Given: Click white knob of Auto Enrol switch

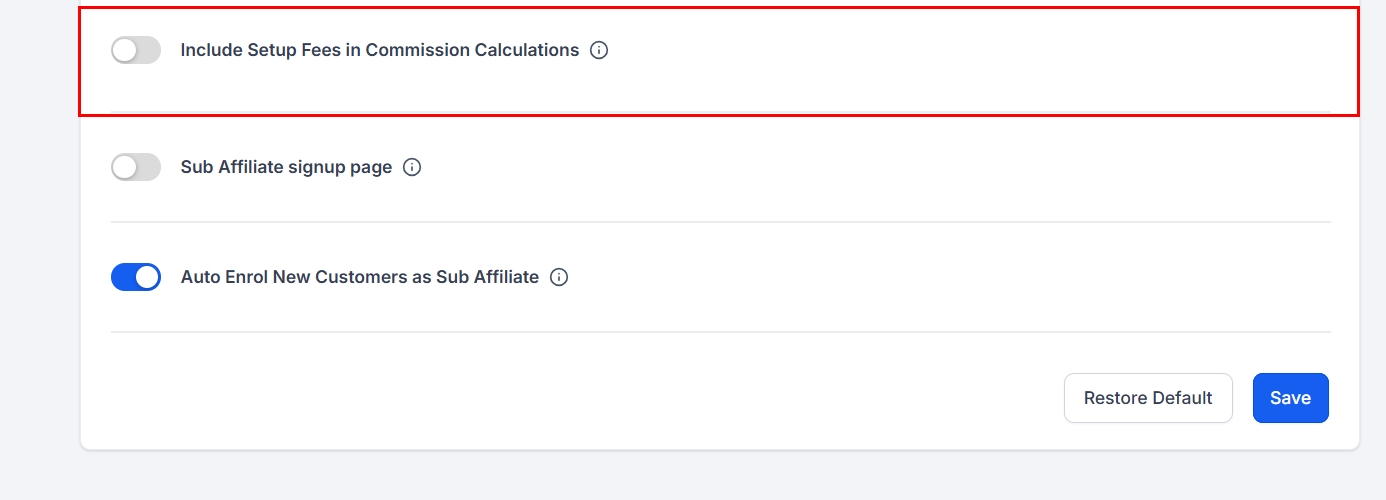Looking at the screenshot, I should coord(147,277).
